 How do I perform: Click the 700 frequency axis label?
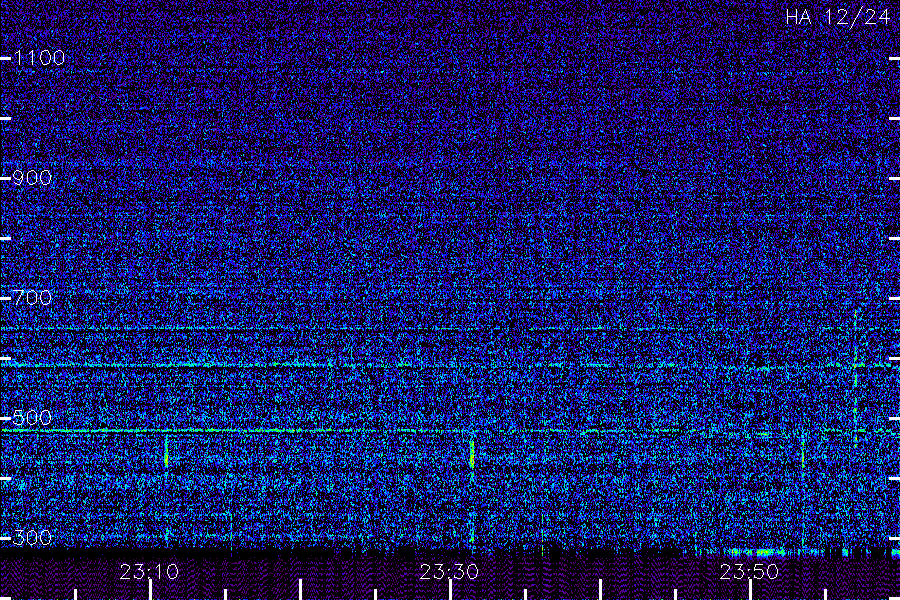point(32,298)
